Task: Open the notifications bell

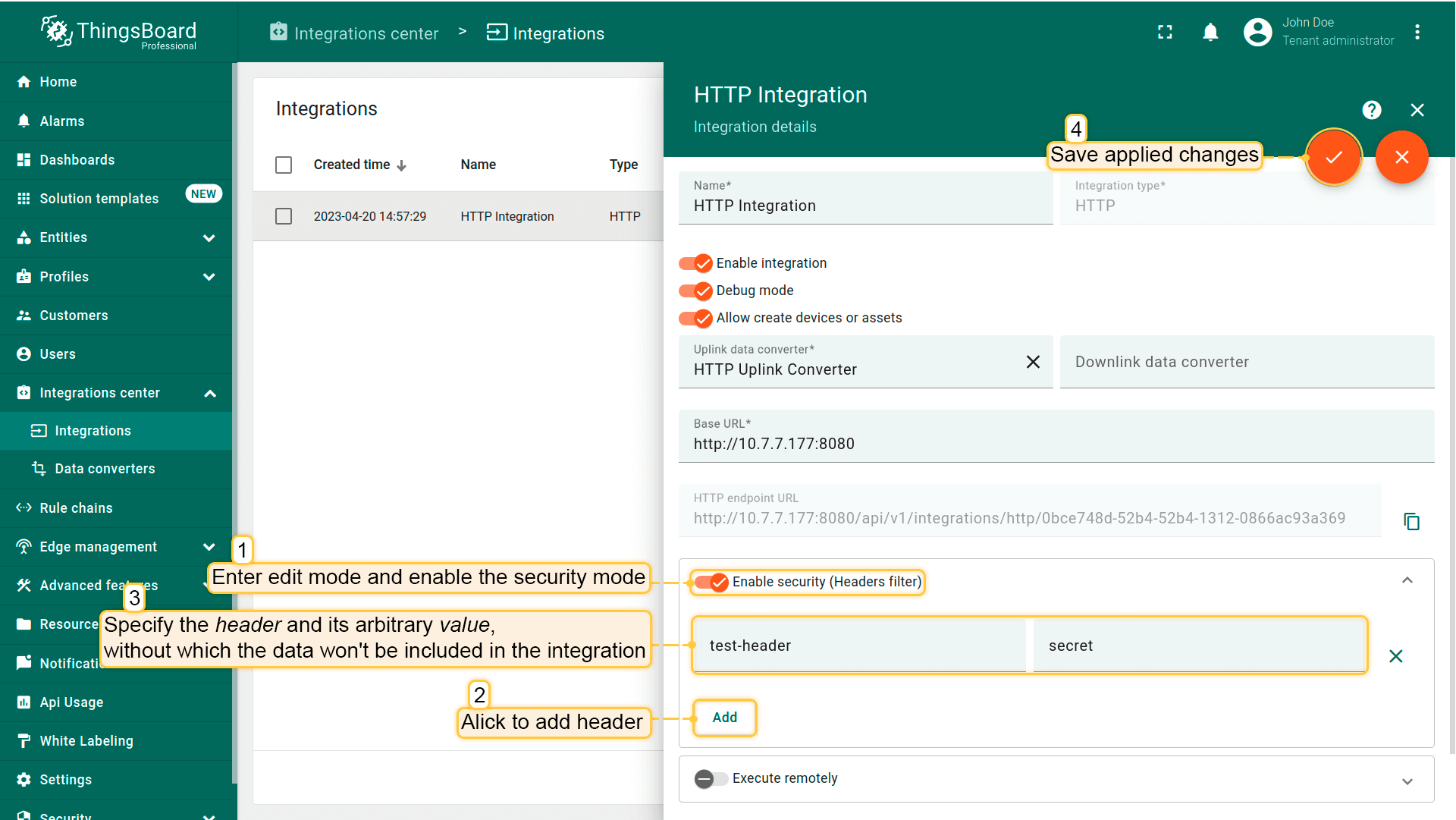Action: pos(1210,33)
